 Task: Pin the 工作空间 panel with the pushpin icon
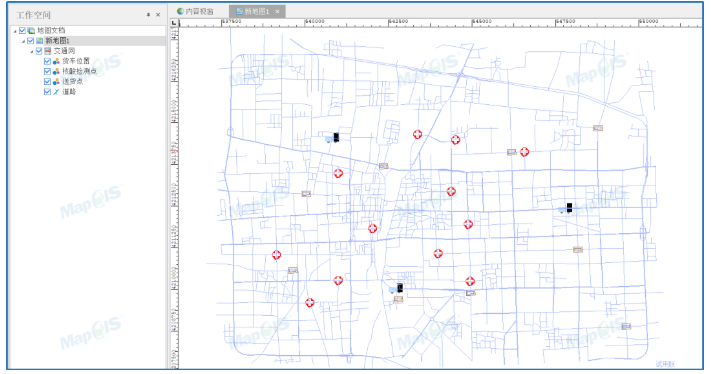148,15
